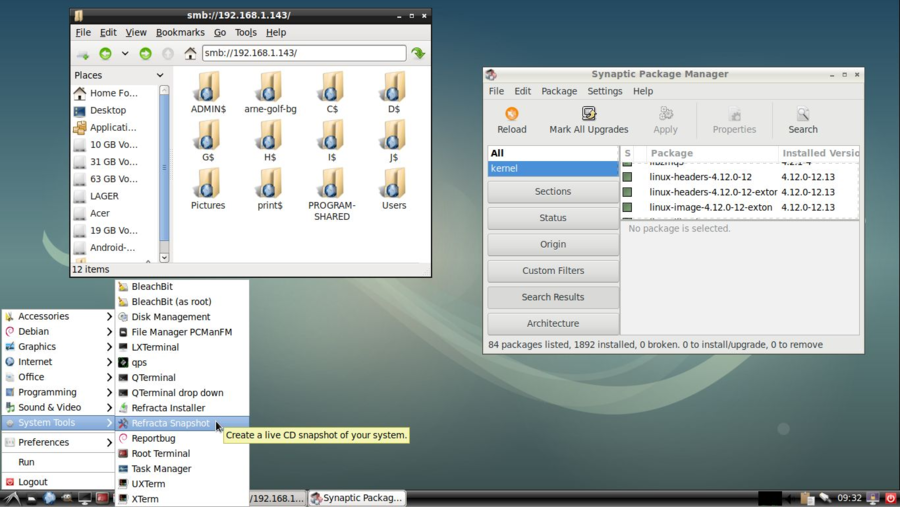Click Logout in the start menu

58,482
